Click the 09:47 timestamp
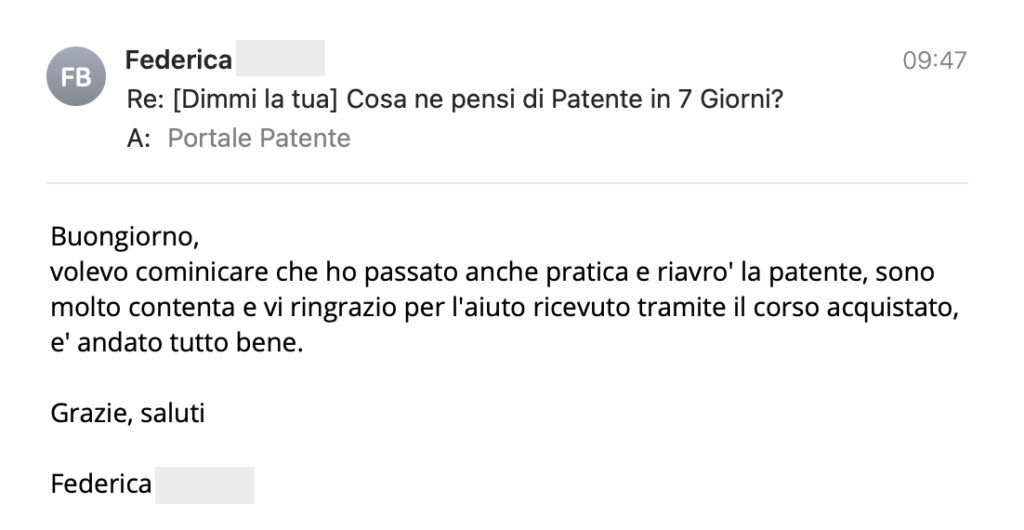 tap(934, 60)
